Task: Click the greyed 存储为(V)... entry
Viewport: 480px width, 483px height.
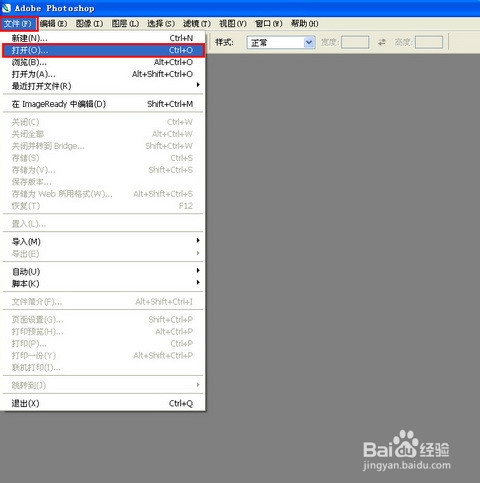Action: (x=103, y=170)
